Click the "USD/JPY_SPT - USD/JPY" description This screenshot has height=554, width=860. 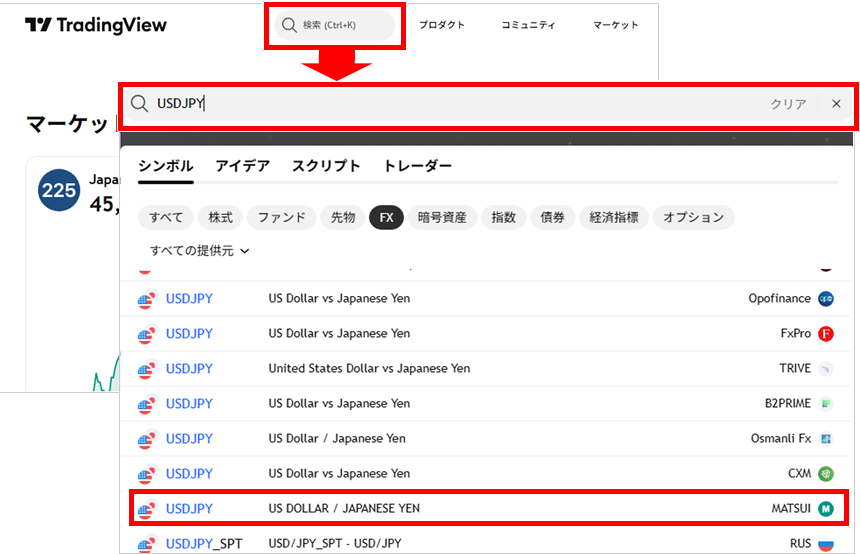[x=335, y=544]
